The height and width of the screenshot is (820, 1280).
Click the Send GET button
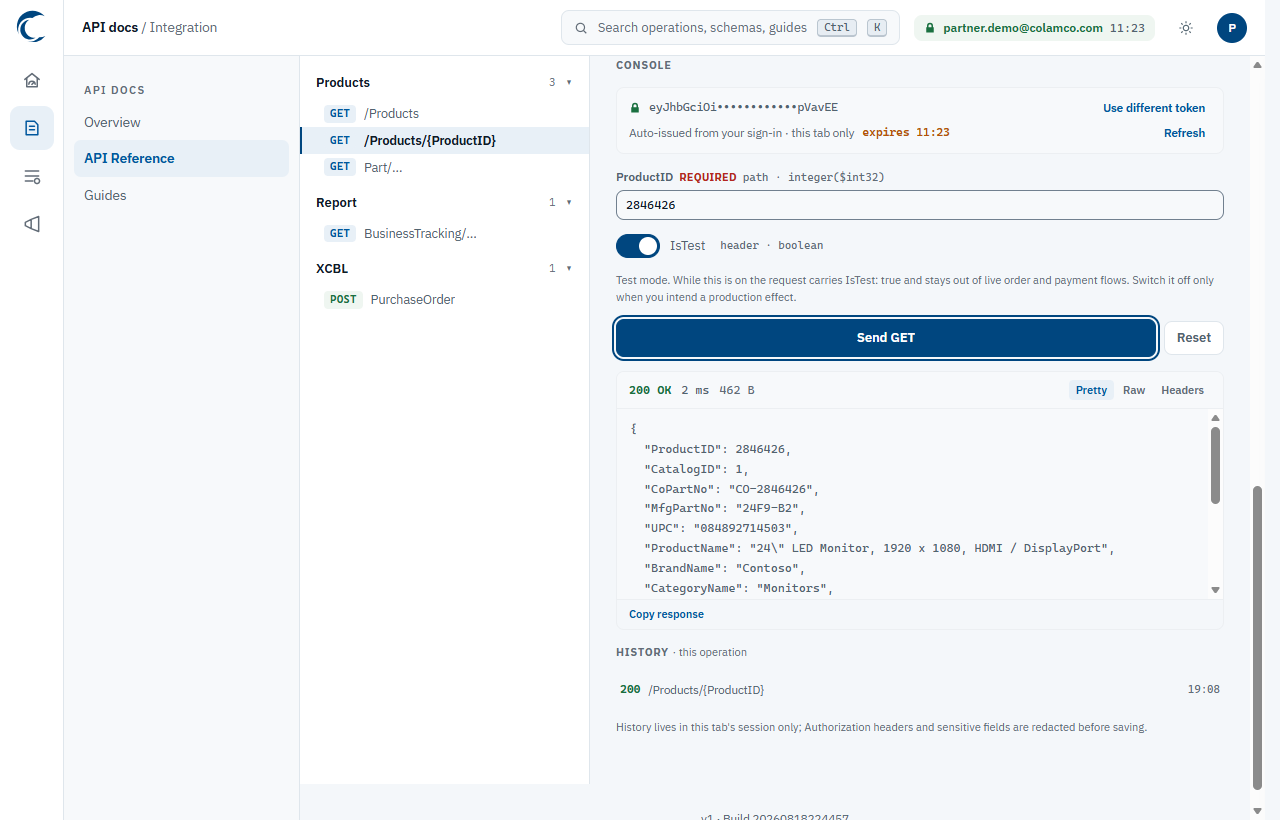(886, 338)
